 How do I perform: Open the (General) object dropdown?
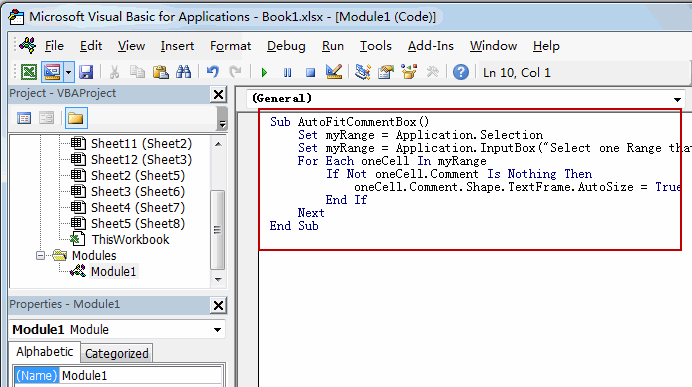[x=677, y=99]
